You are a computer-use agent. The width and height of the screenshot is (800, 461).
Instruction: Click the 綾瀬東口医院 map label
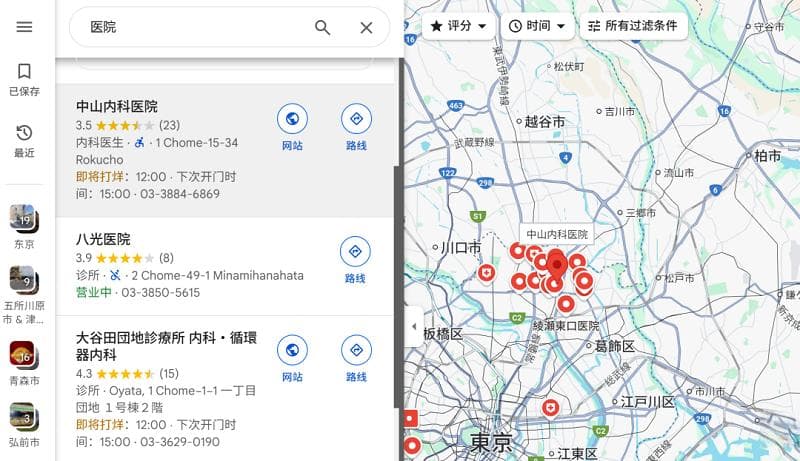point(566,325)
